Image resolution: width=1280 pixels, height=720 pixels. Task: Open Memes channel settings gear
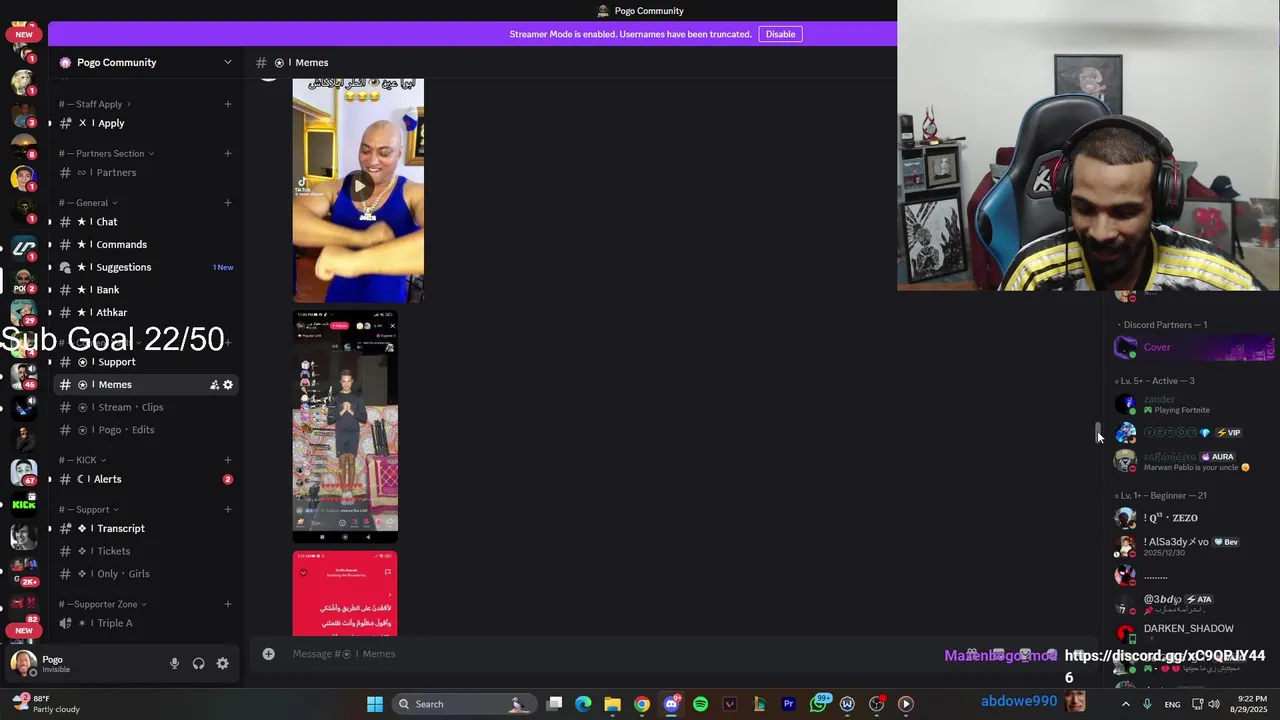[x=228, y=385]
